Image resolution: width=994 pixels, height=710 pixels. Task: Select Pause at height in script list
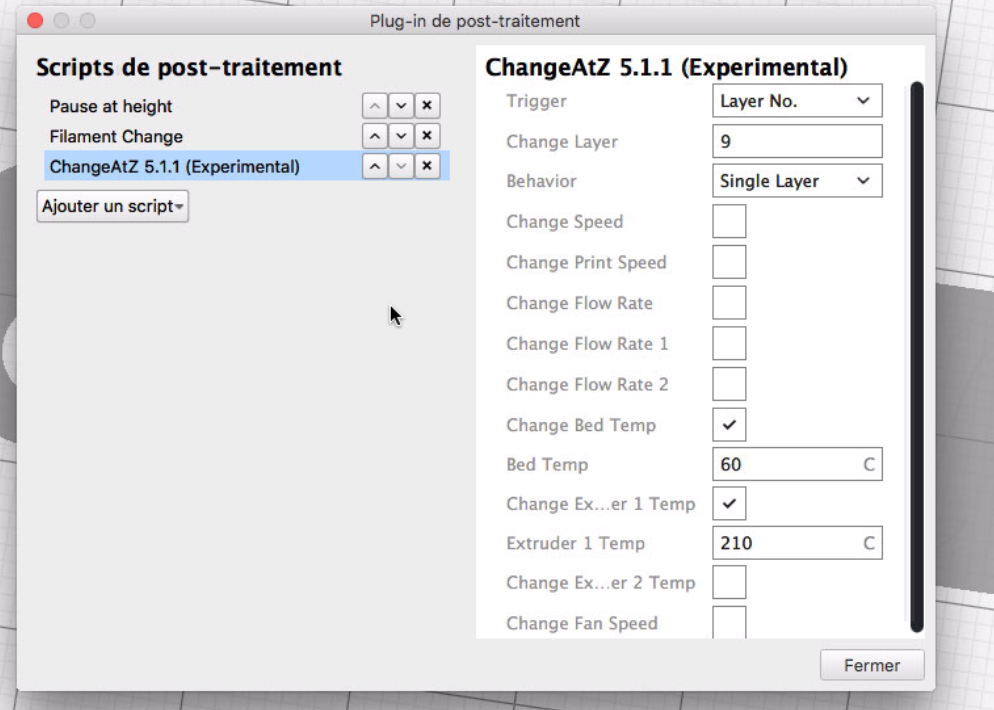point(111,106)
